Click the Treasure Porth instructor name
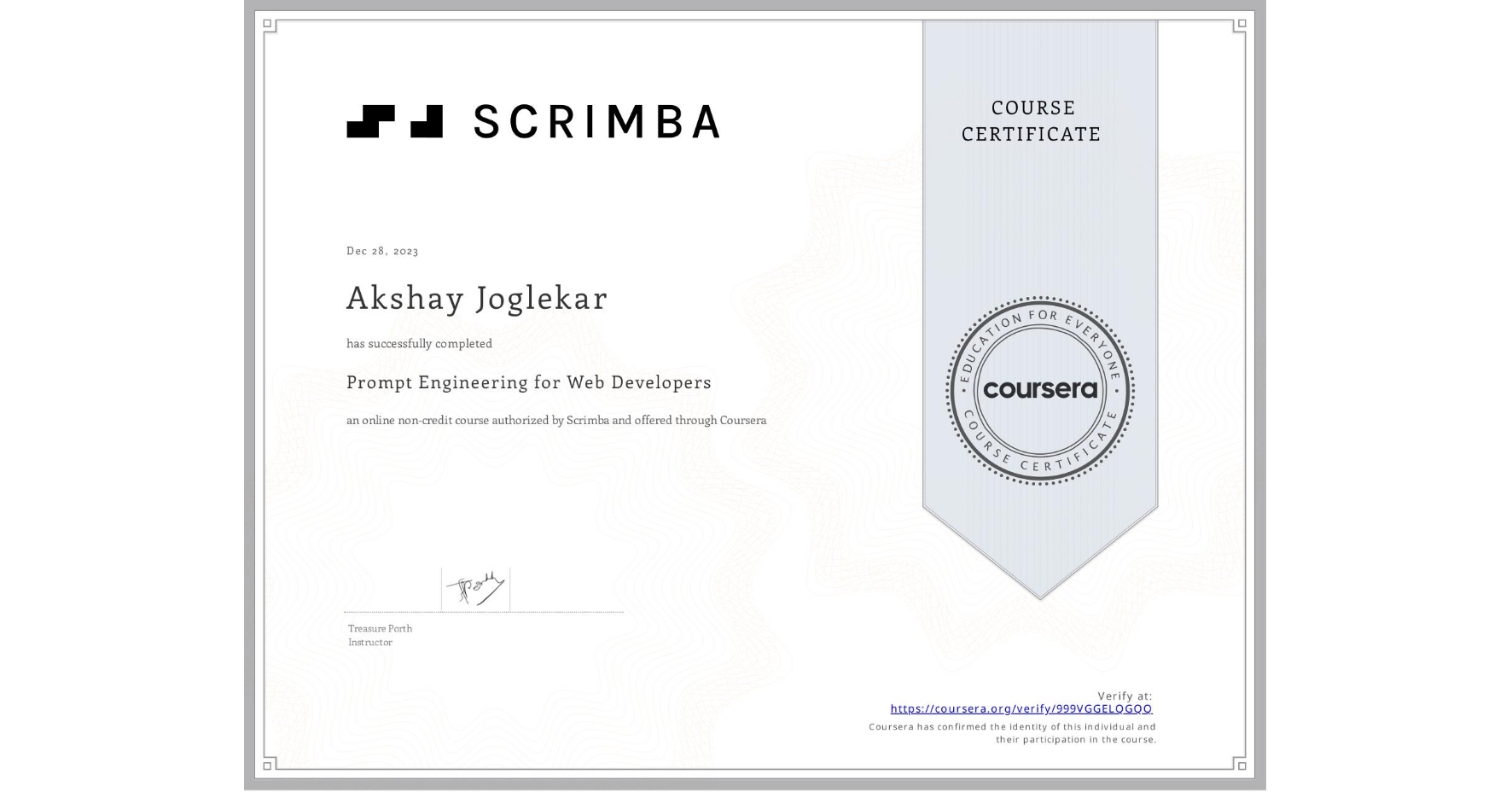 (x=379, y=628)
